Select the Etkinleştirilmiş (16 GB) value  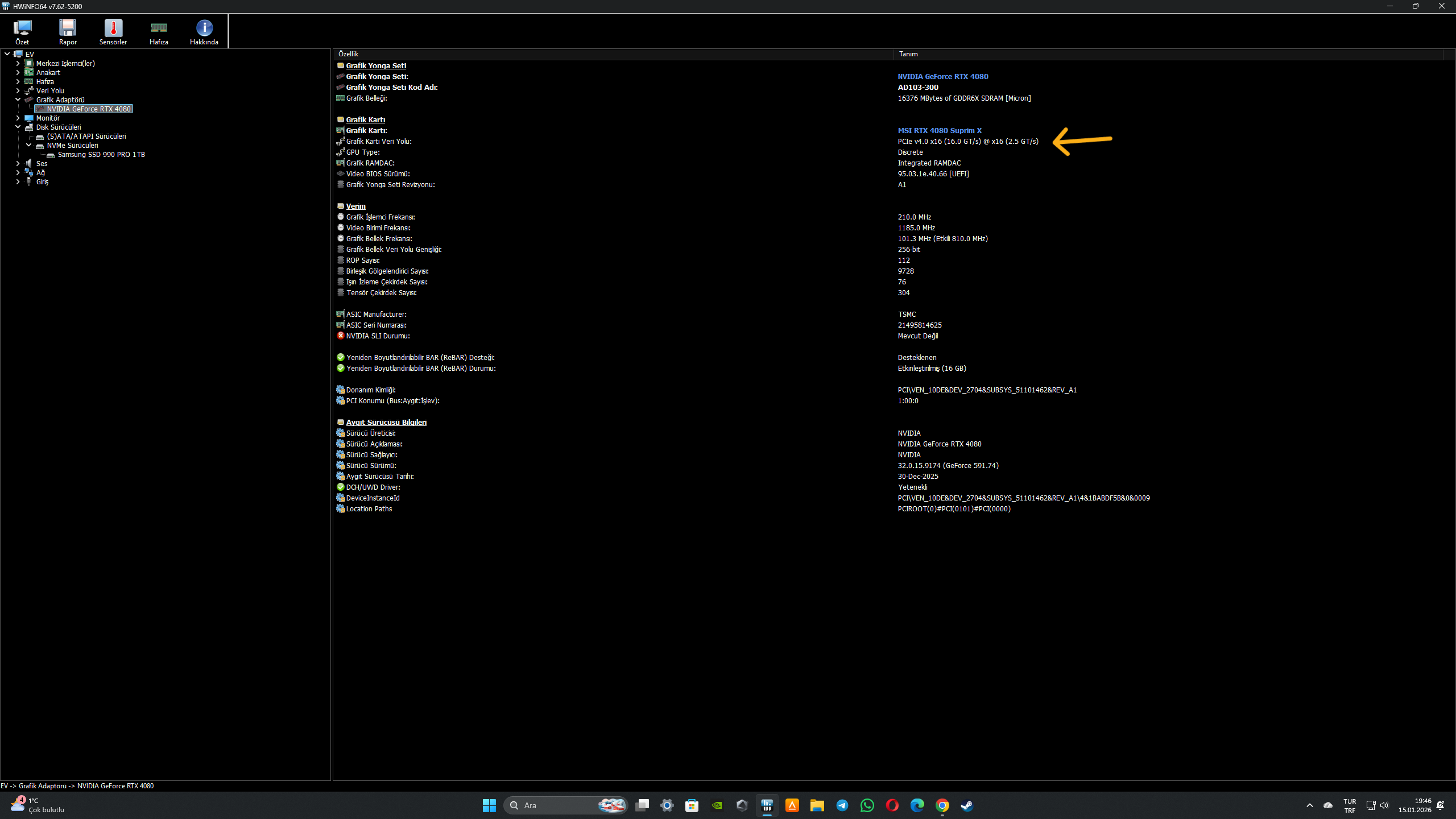932,368
